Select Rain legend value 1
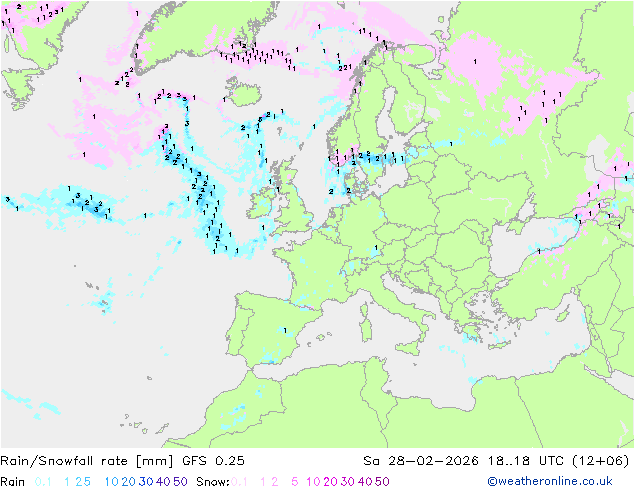 pyautogui.click(x=67, y=482)
